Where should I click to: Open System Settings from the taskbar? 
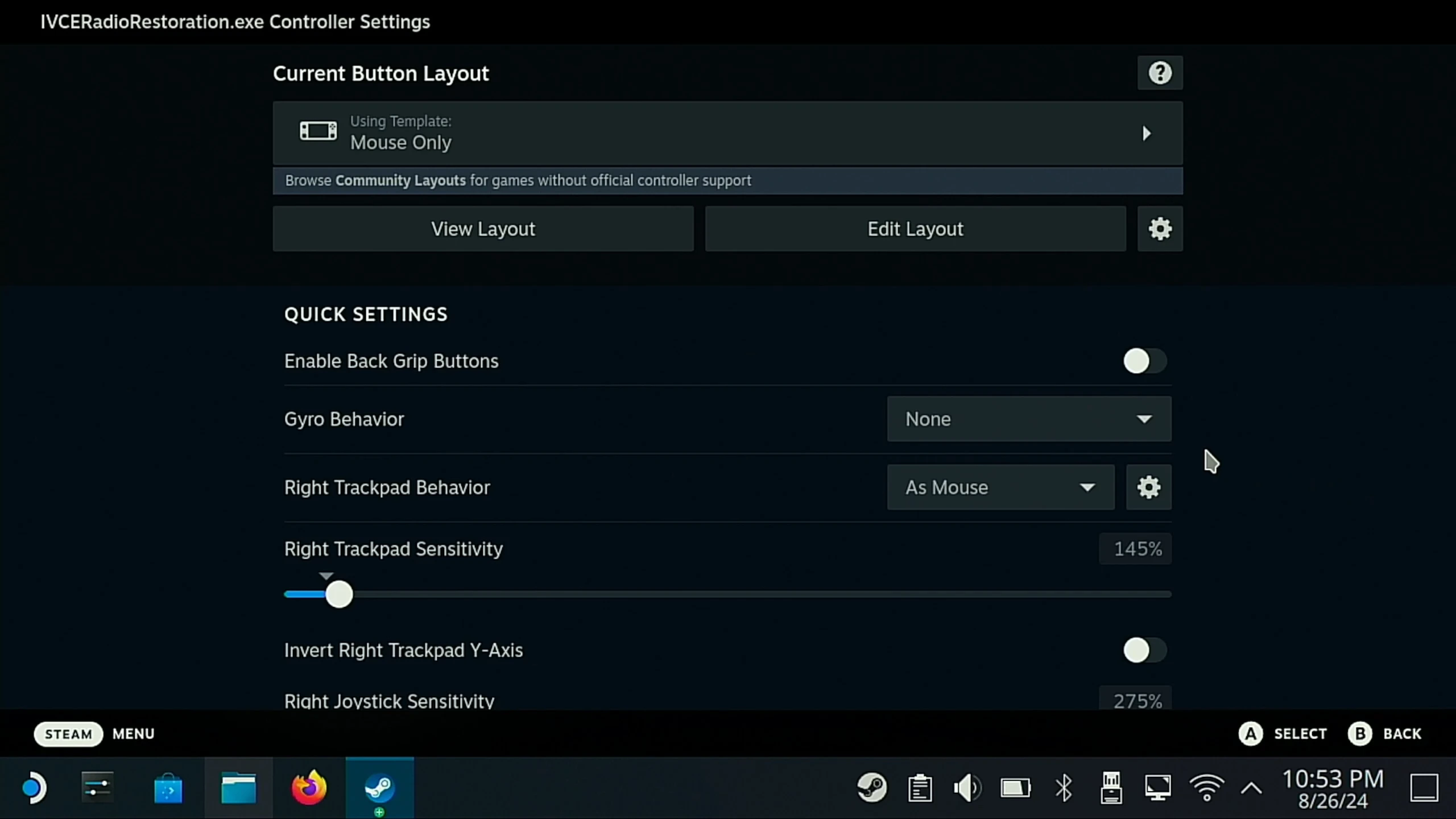pyautogui.click(x=97, y=788)
